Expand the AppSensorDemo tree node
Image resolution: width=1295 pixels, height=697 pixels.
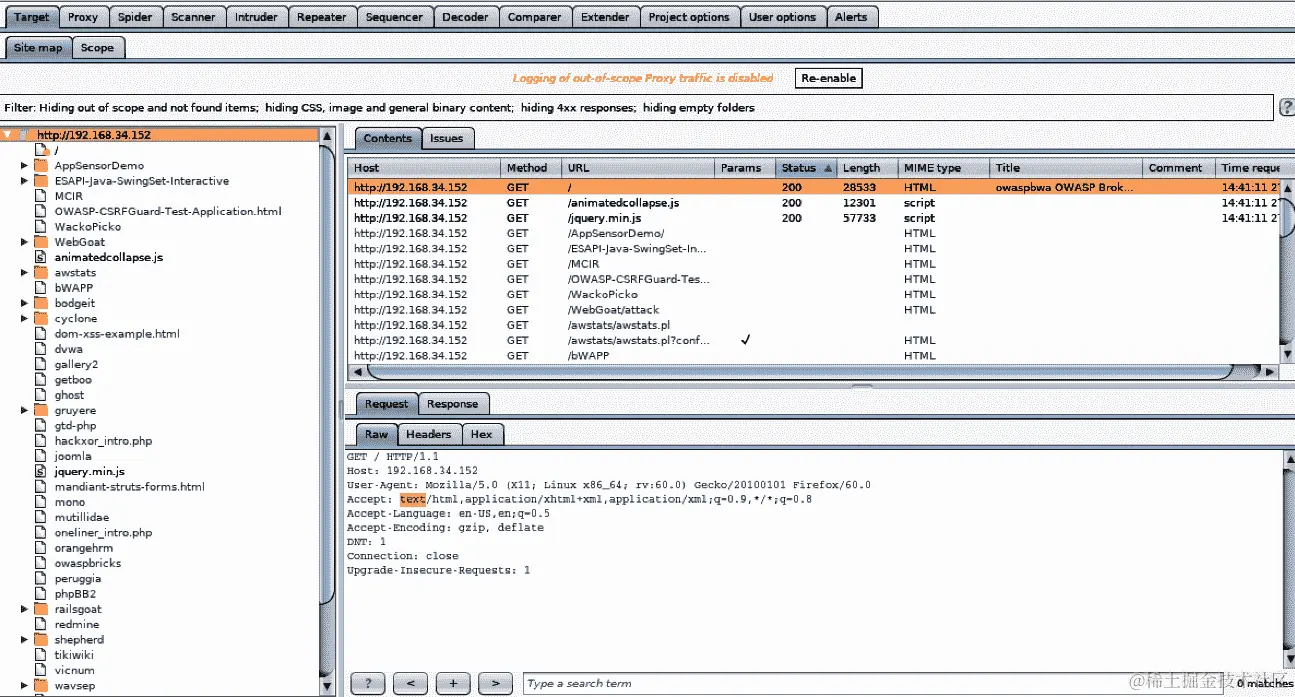[x=24, y=166]
